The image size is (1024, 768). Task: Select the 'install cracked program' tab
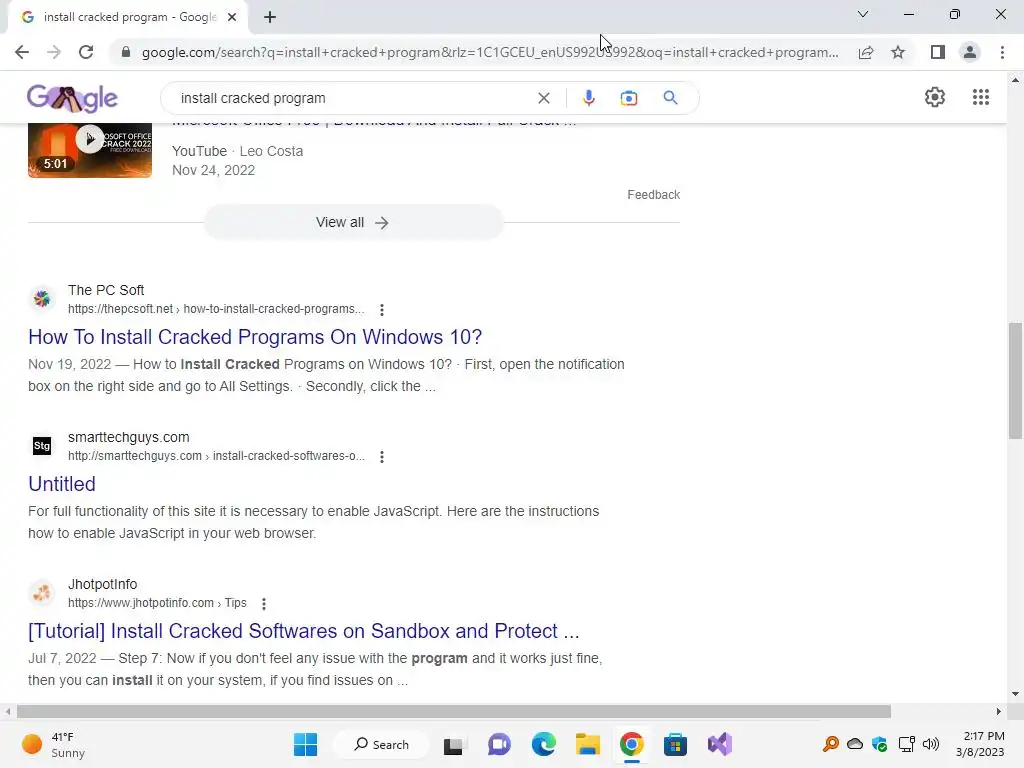coord(128,17)
